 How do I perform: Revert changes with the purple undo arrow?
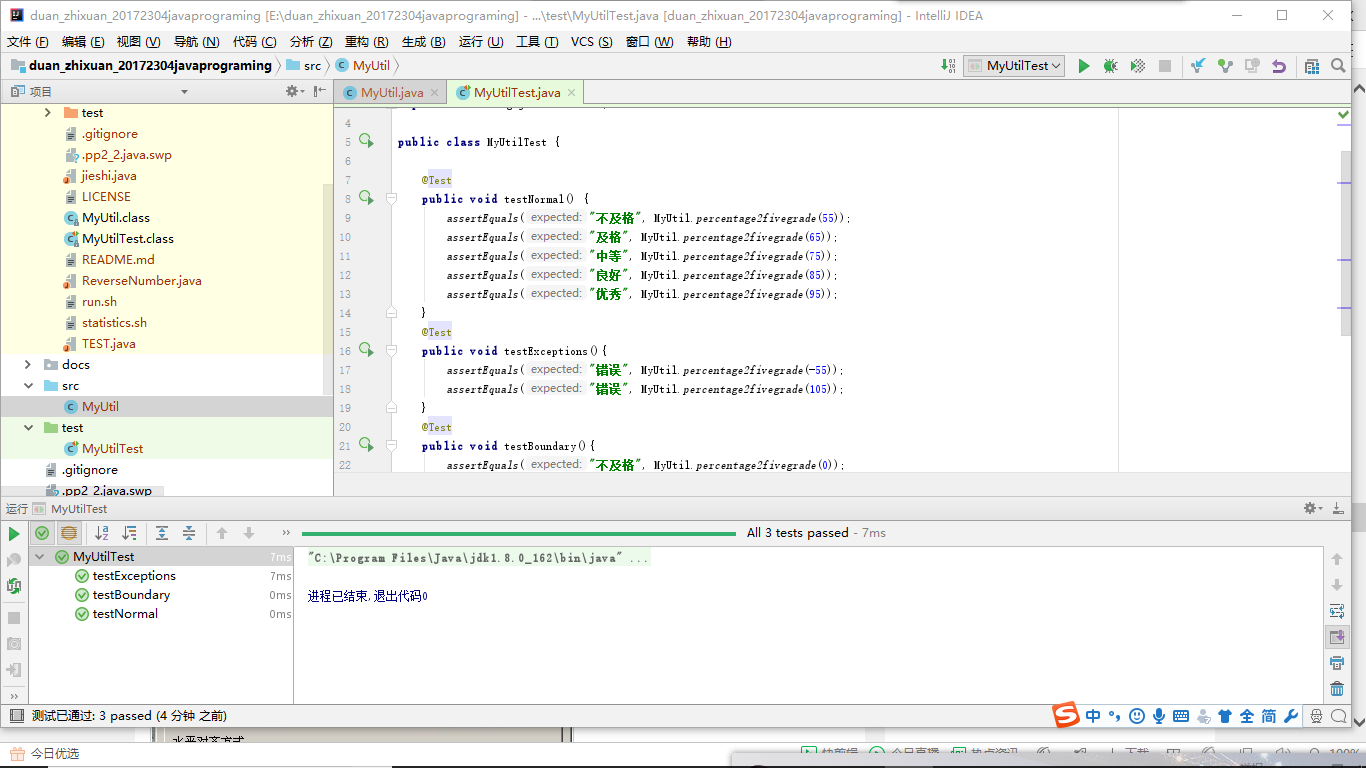pyautogui.click(x=1278, y=66)
